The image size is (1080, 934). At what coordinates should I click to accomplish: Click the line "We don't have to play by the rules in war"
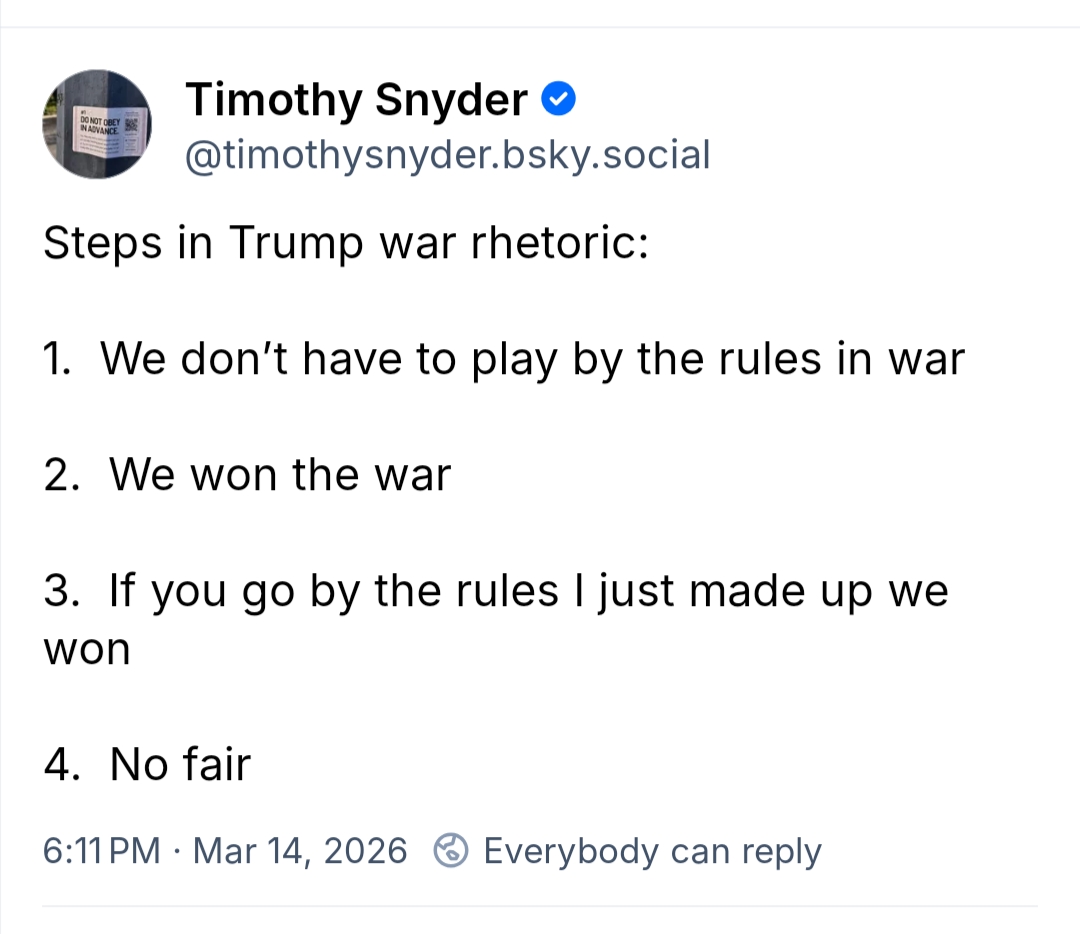tap(532, 358)
